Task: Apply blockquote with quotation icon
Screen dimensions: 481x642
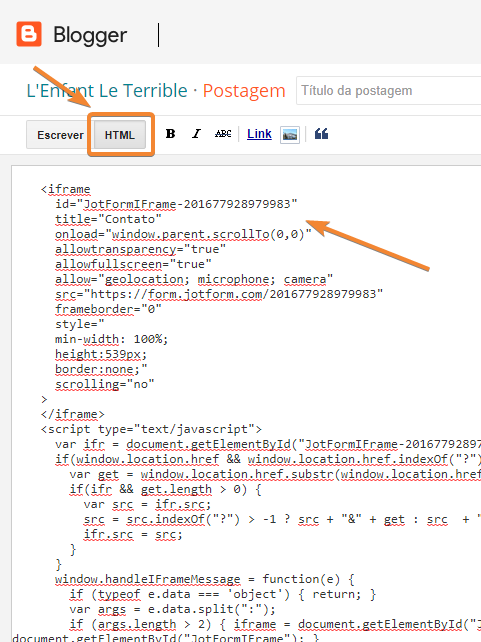Action: pos(321,134)
